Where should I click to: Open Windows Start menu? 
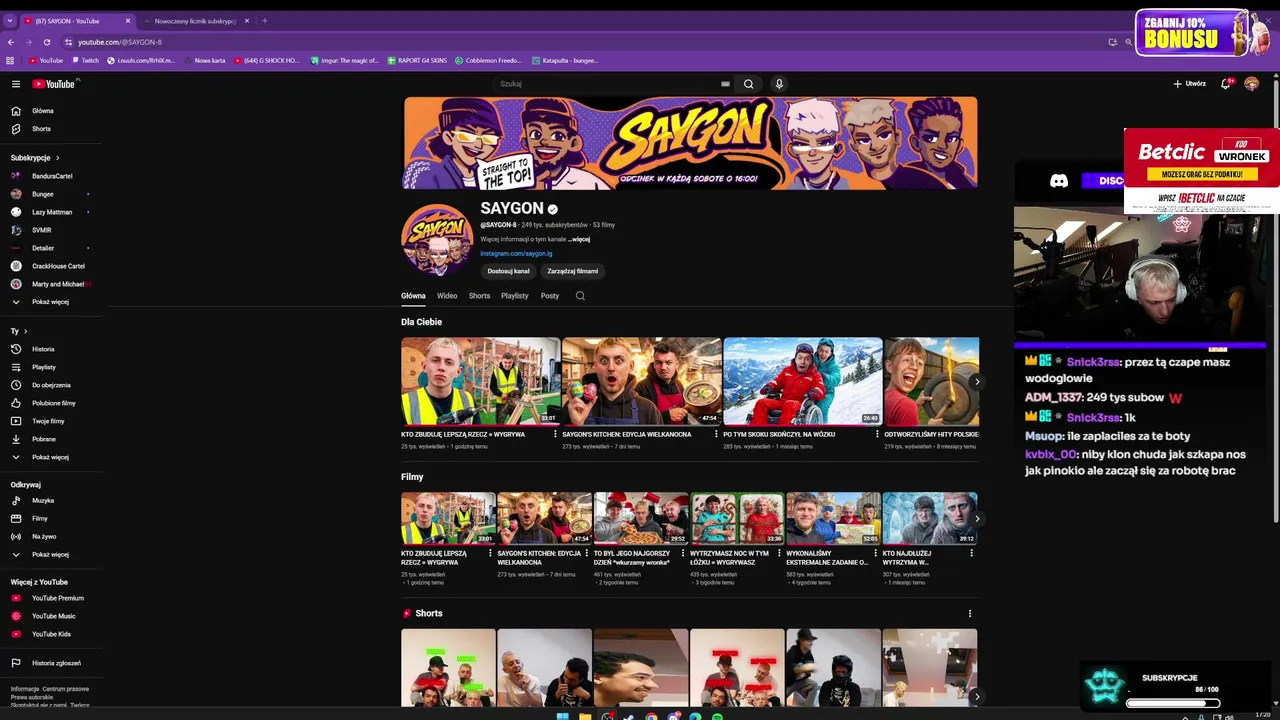[562, 716]
